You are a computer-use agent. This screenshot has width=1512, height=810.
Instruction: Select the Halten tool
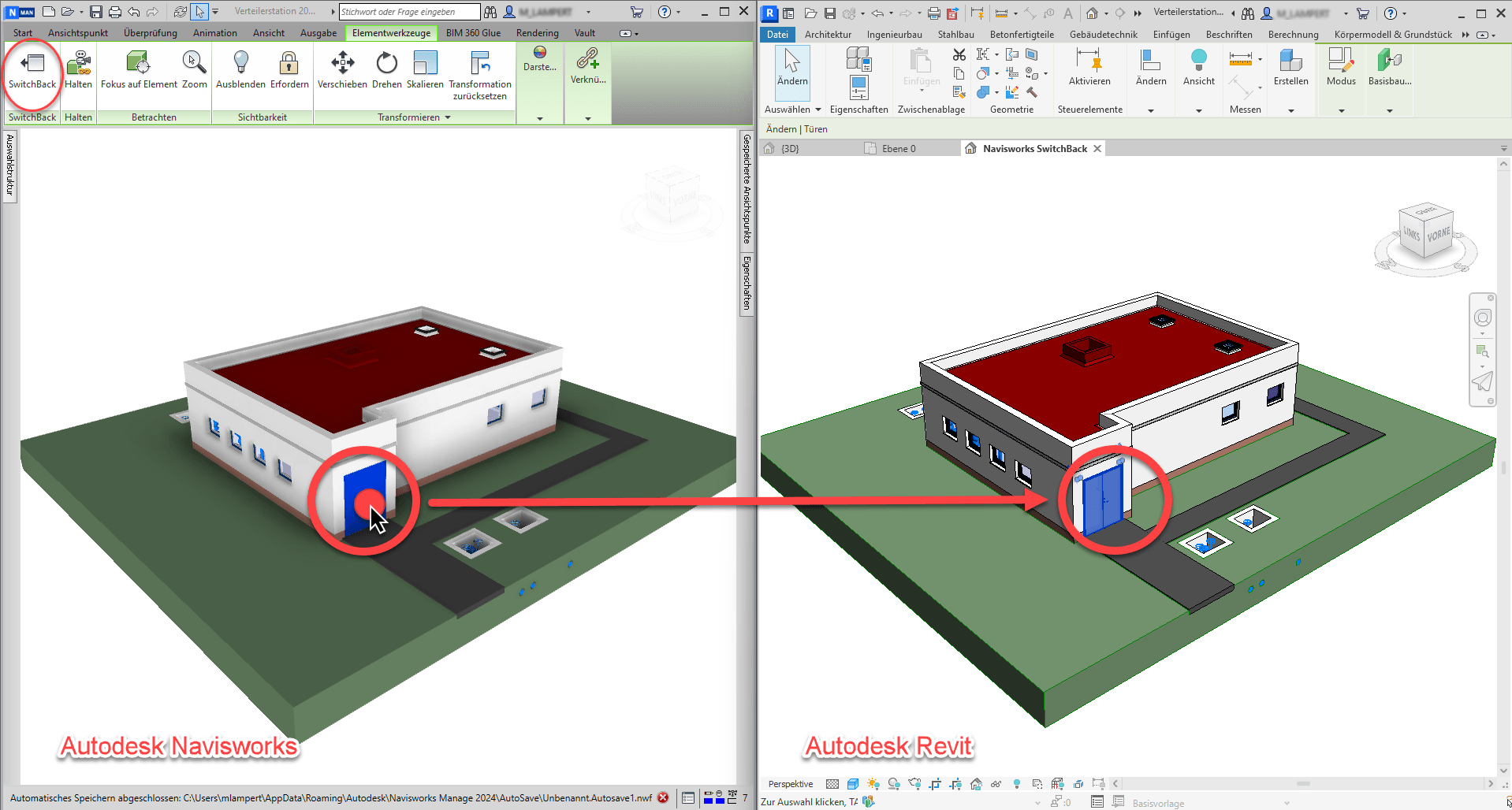[x=78, y=64]
